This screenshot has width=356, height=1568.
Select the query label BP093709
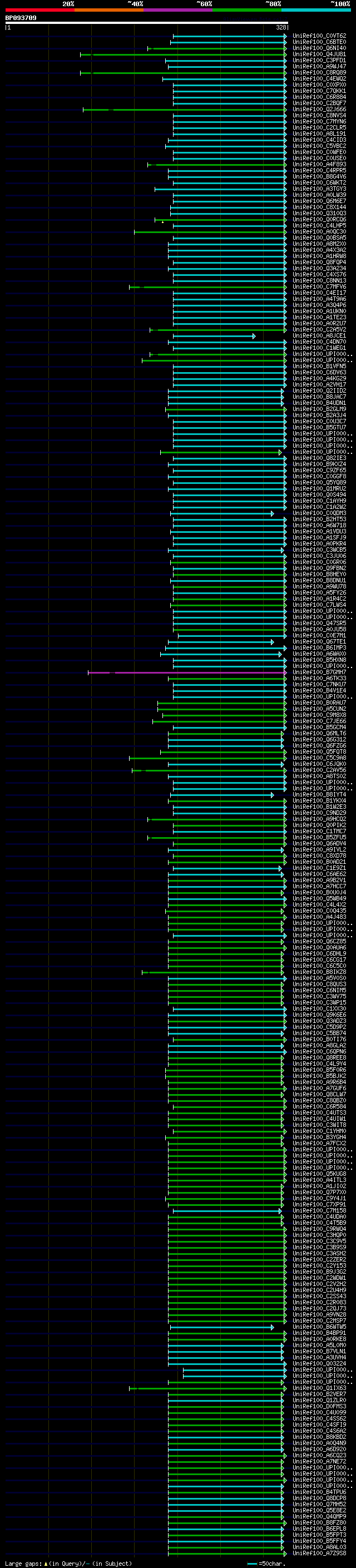(21, 18)
